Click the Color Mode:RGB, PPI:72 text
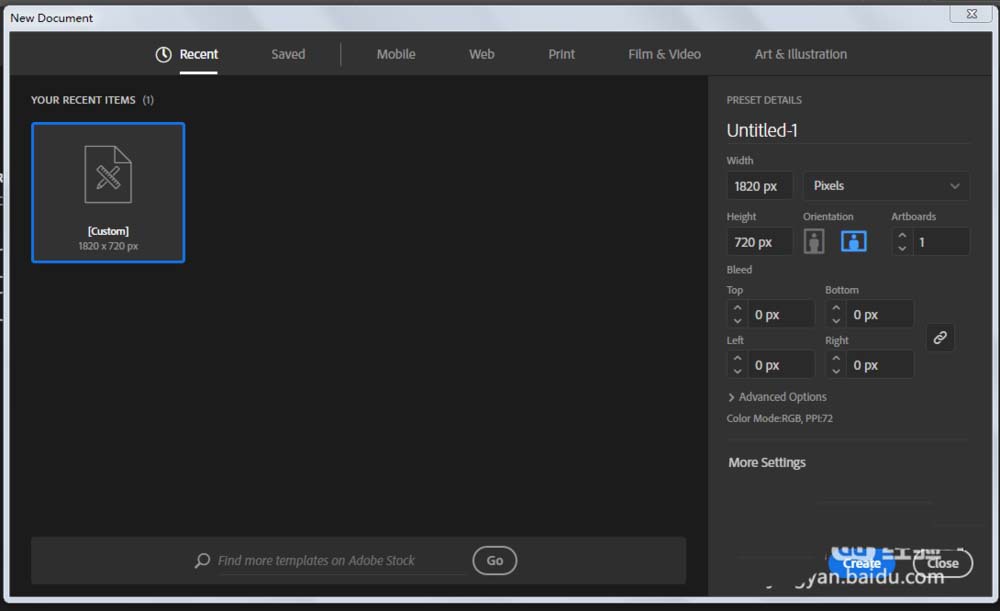This screenshot has height=611, width=1000. (779, 418)
